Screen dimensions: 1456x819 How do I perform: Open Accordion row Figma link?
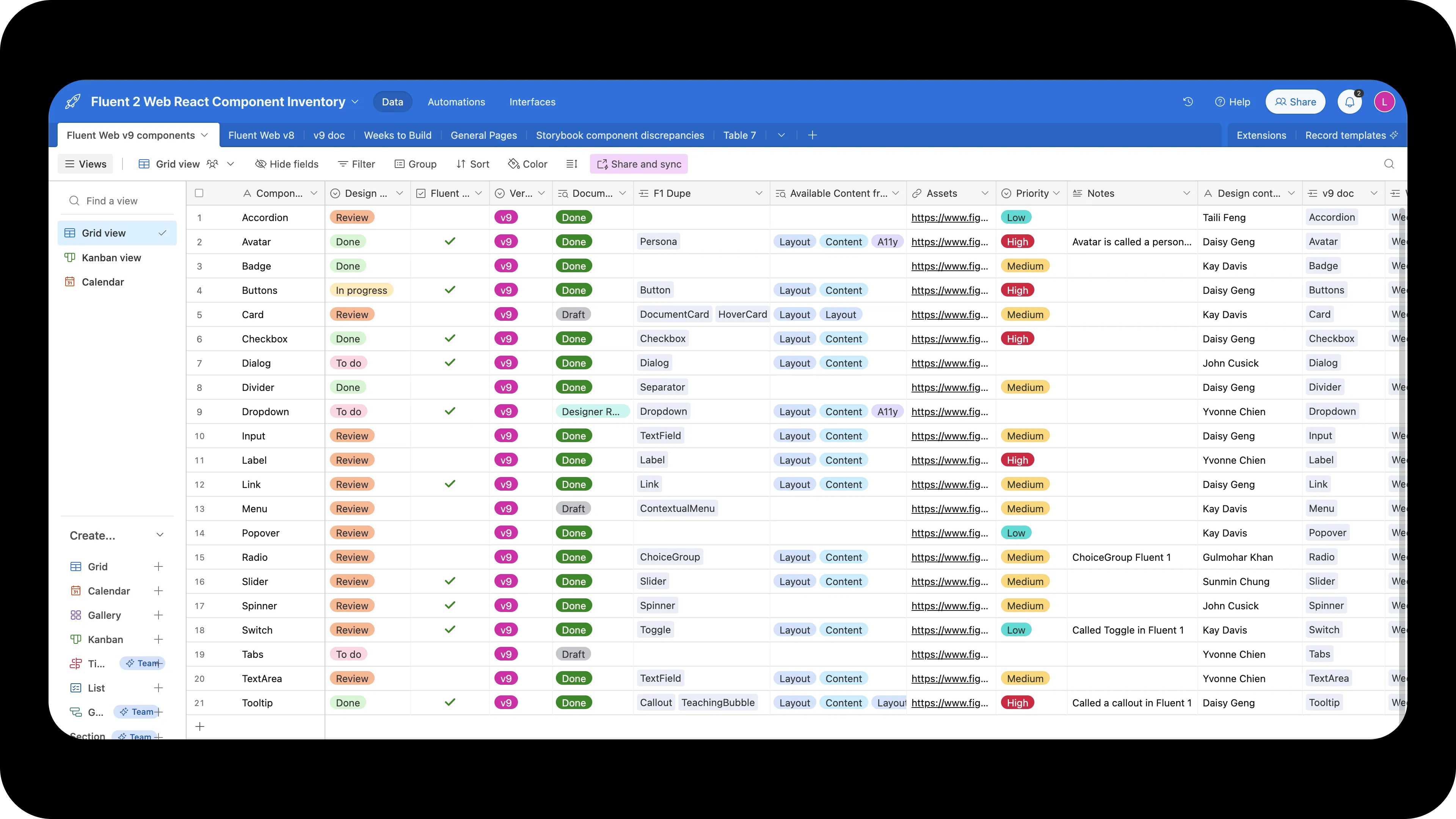coord(949,218)
